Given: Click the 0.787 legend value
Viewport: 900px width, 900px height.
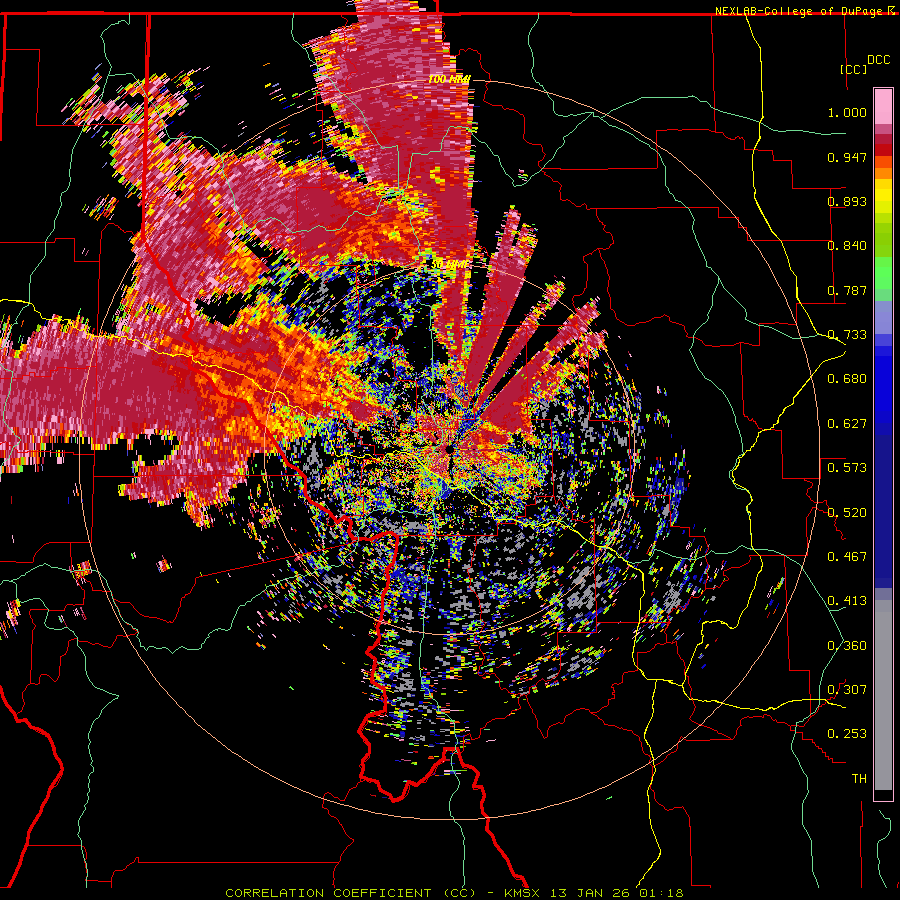Looking at the screenshot, I should 847,290.
